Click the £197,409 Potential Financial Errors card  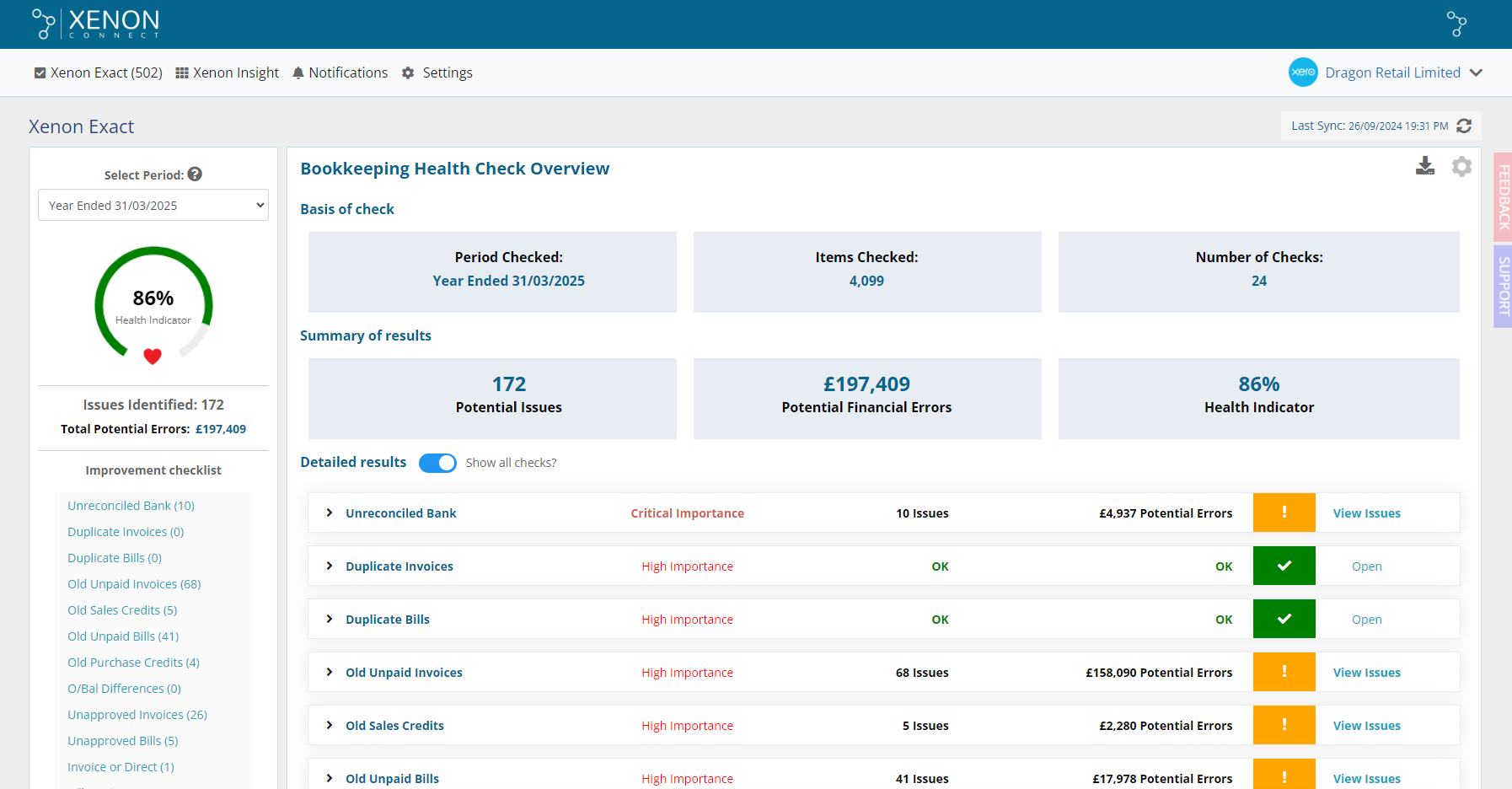[867, 399]
